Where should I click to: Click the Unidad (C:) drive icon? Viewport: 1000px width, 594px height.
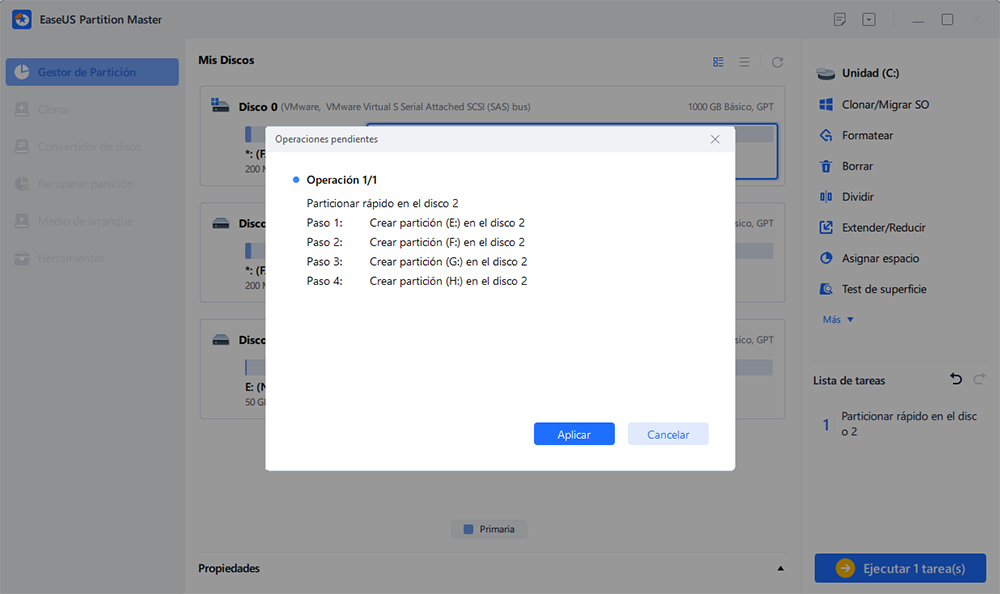[826, 73]
